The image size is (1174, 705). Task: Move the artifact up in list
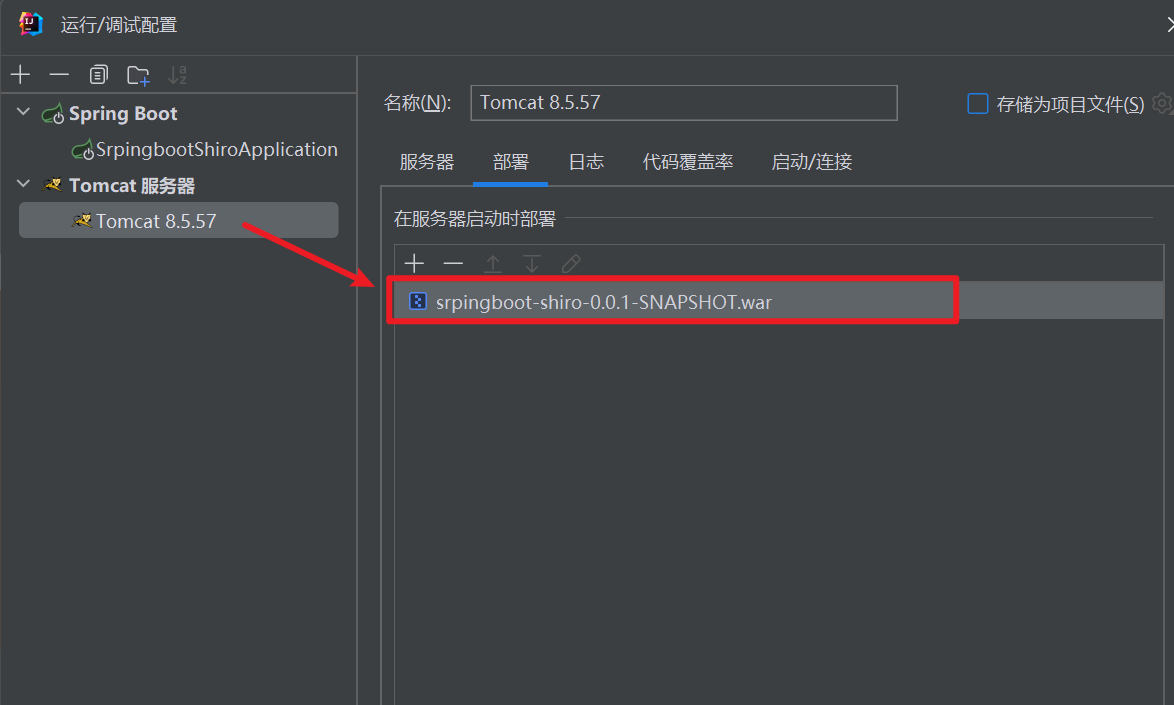click(x=493, y=263)
